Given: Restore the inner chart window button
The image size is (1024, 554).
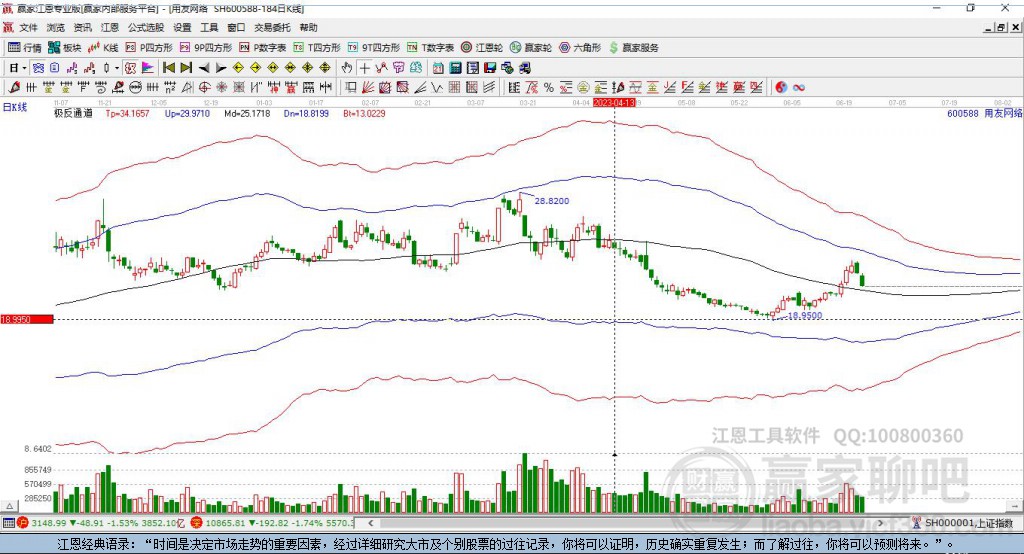Looking at the screenshot, I should coord(1001,27).
